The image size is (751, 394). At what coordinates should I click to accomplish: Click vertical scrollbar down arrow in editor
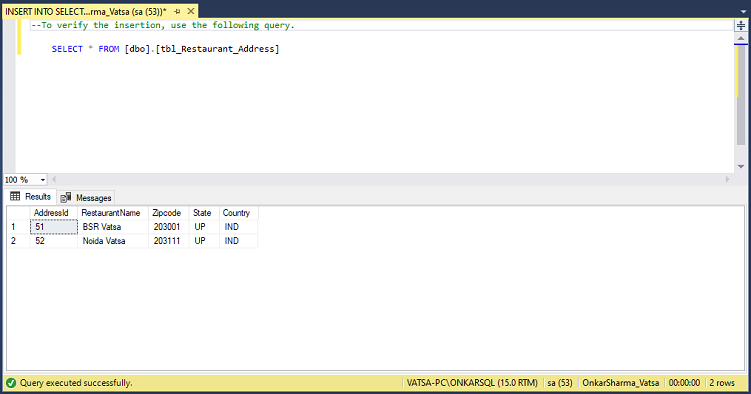(741, 167)
